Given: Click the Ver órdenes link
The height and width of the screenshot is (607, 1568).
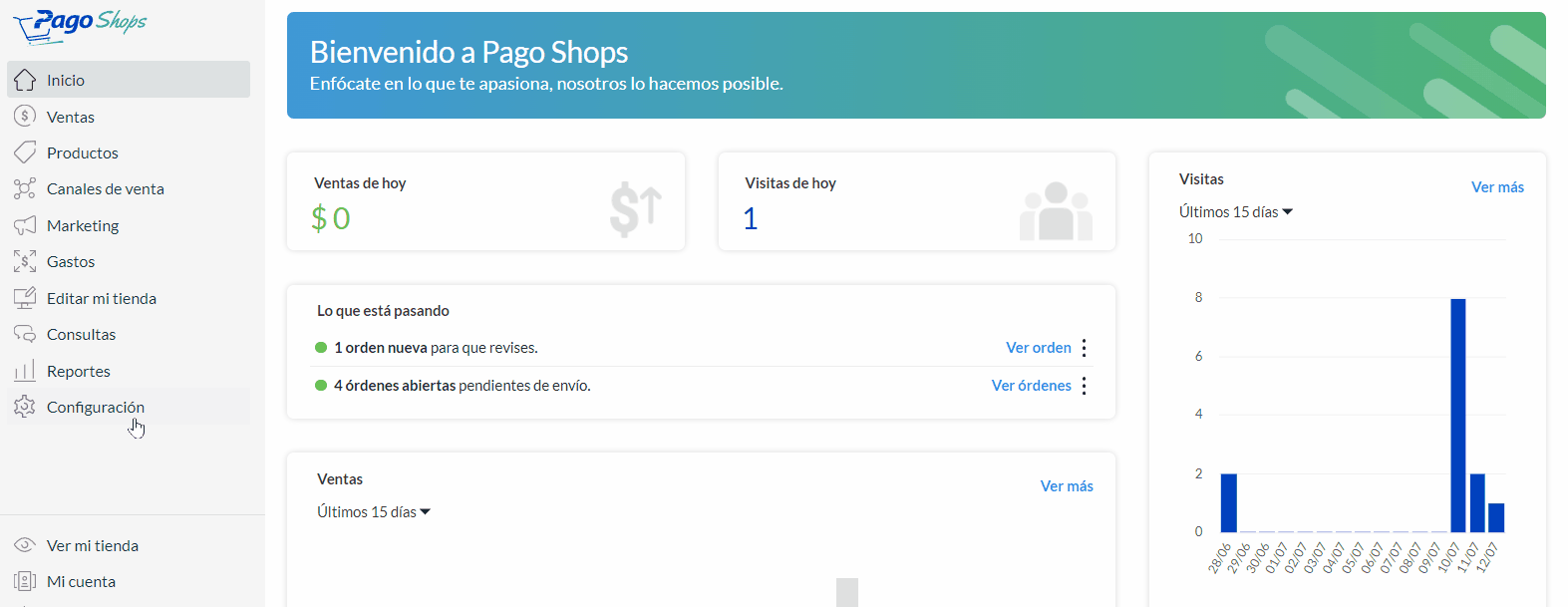Looking at the screenshot, I should 1032,386.
